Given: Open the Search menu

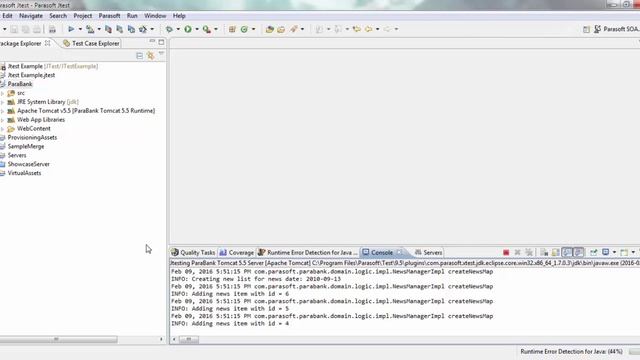Looking at the screenshot, I should [58, 16].
